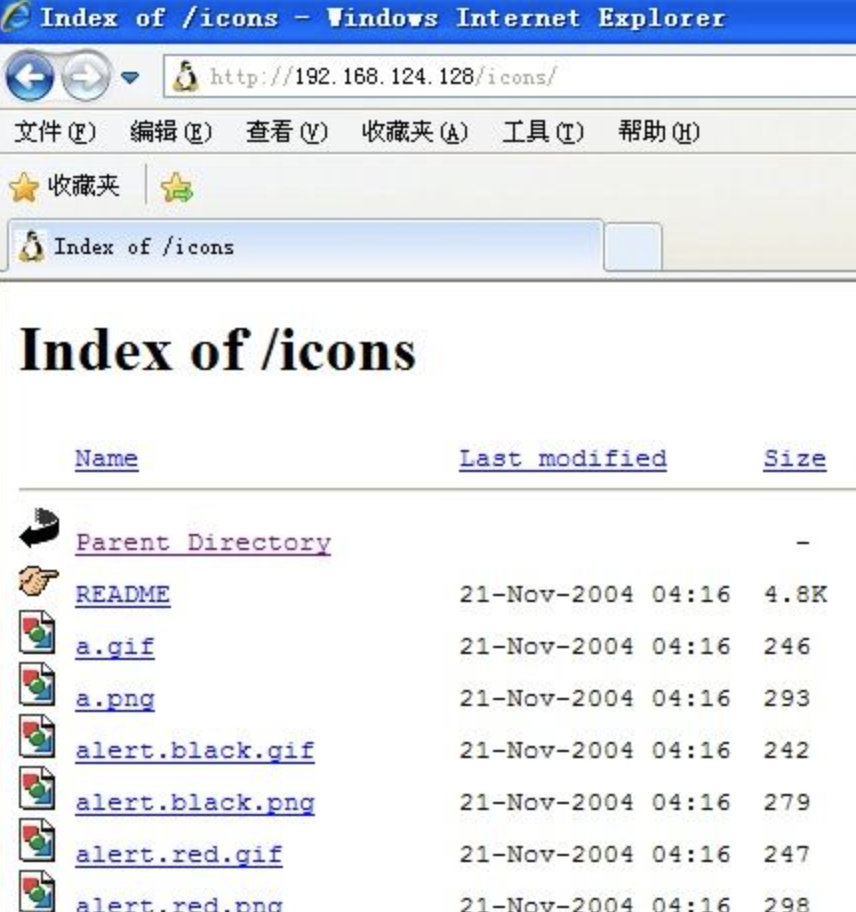Open the 查看(V) menu
Viewport: 856px width, 912px height.
287,131
